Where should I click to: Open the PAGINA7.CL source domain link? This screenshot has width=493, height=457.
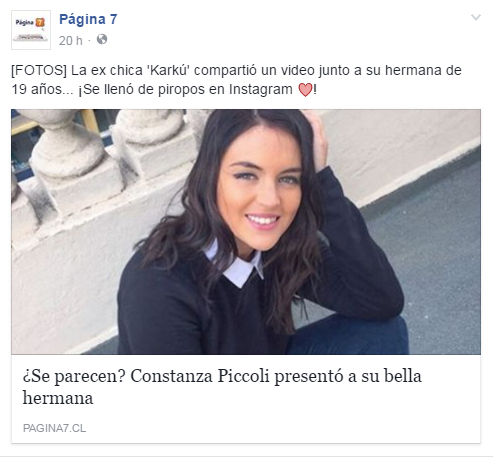(54, 428)
